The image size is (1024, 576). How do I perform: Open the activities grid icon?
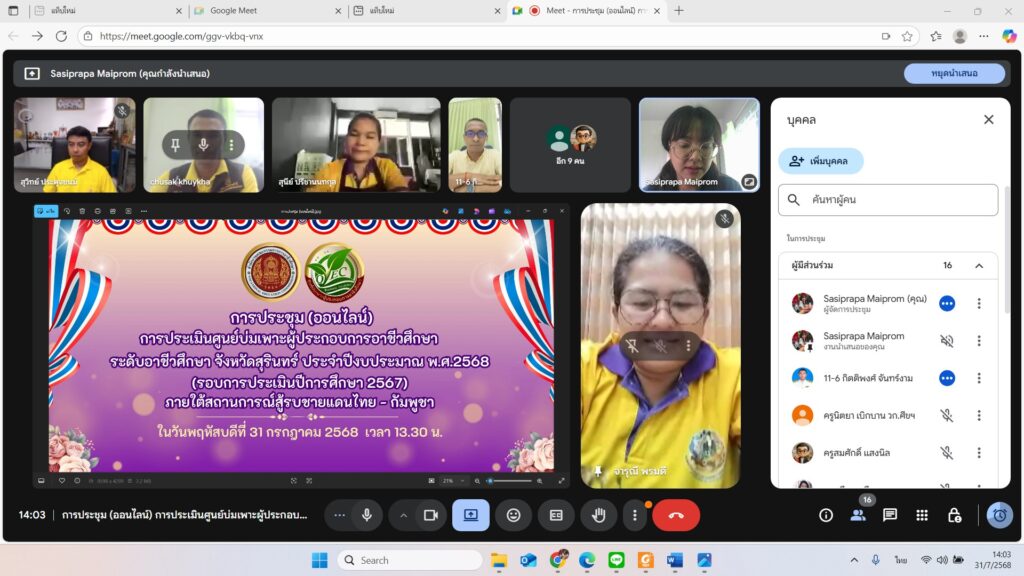click(x=922, y=515)
